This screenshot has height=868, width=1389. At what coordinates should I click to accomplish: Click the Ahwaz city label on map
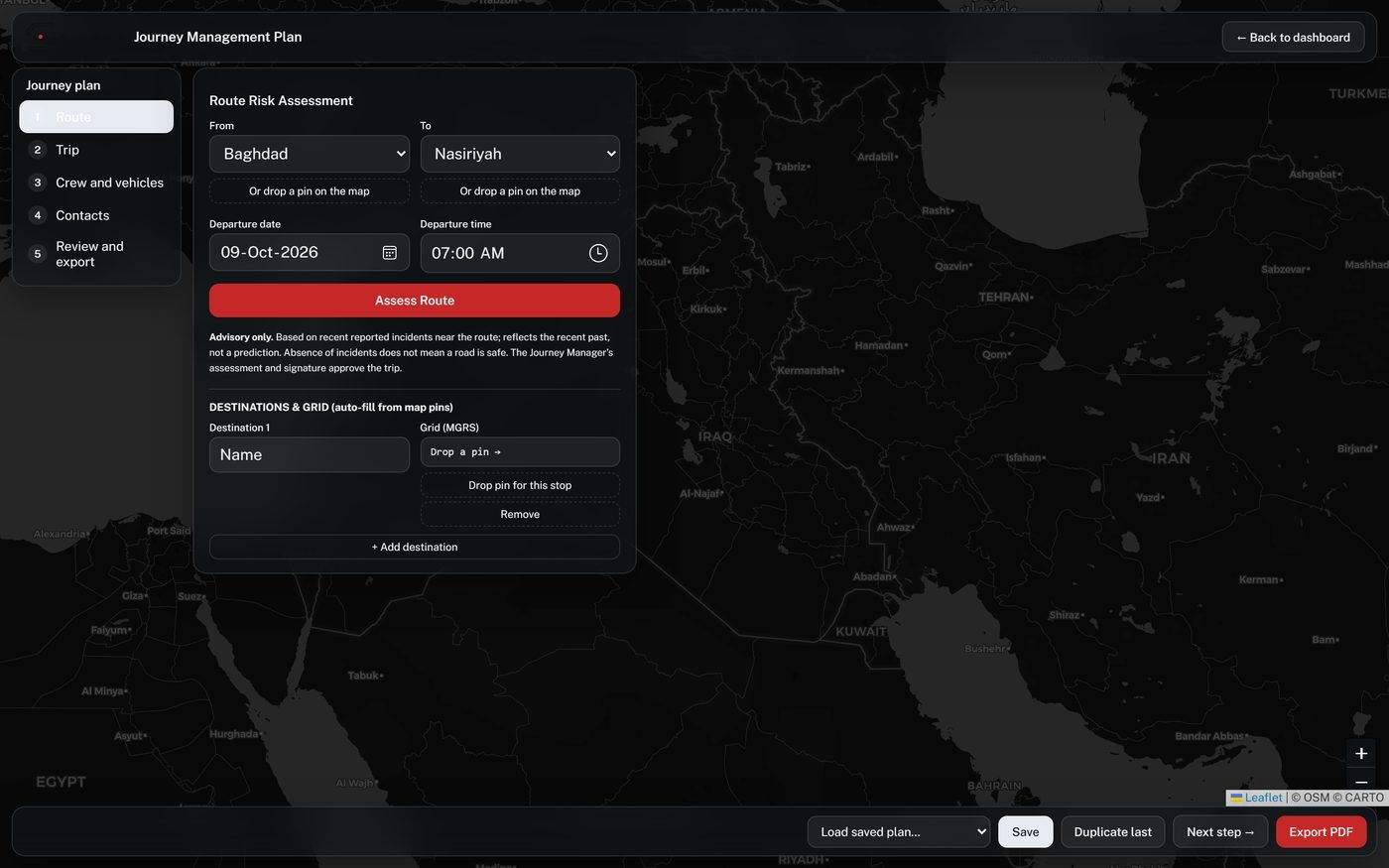(895, 527)
